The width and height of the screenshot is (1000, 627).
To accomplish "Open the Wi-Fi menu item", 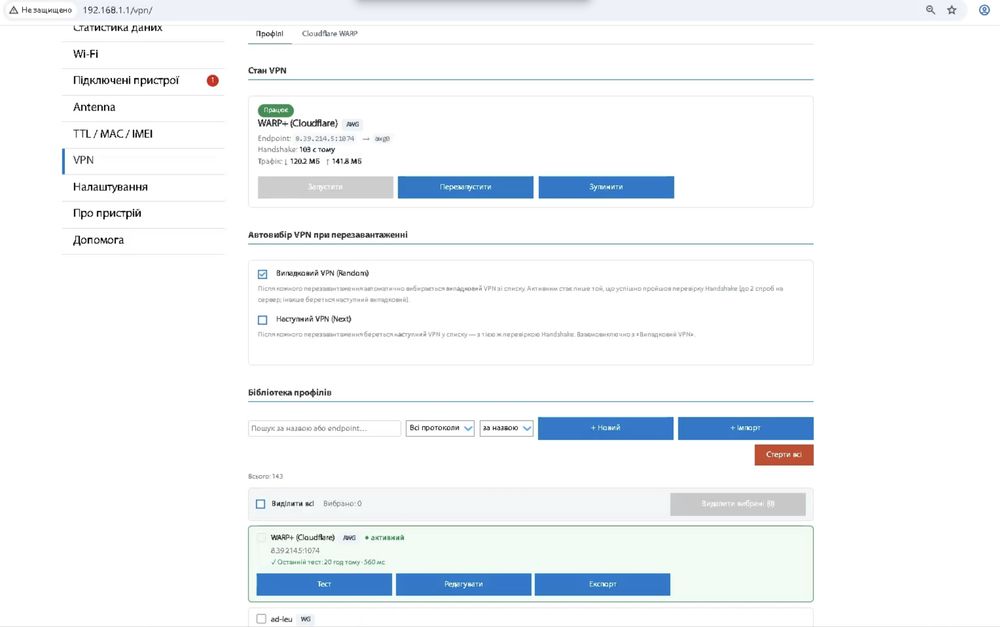I will point(143,54).
